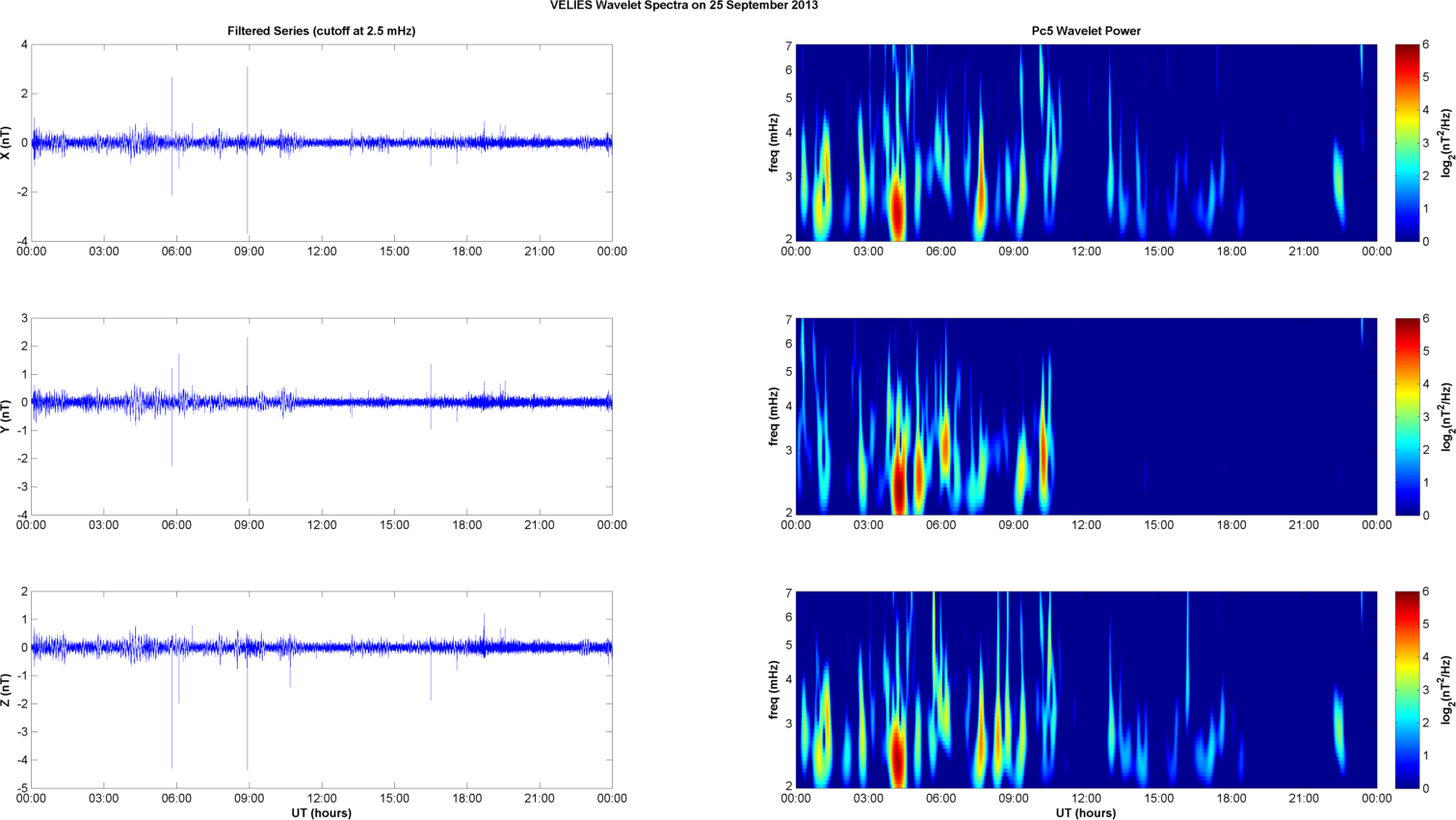Click 'UT (hours)' label under the Z filtered series
Viewport: 1456px width, 820px height.
(322, 812)
